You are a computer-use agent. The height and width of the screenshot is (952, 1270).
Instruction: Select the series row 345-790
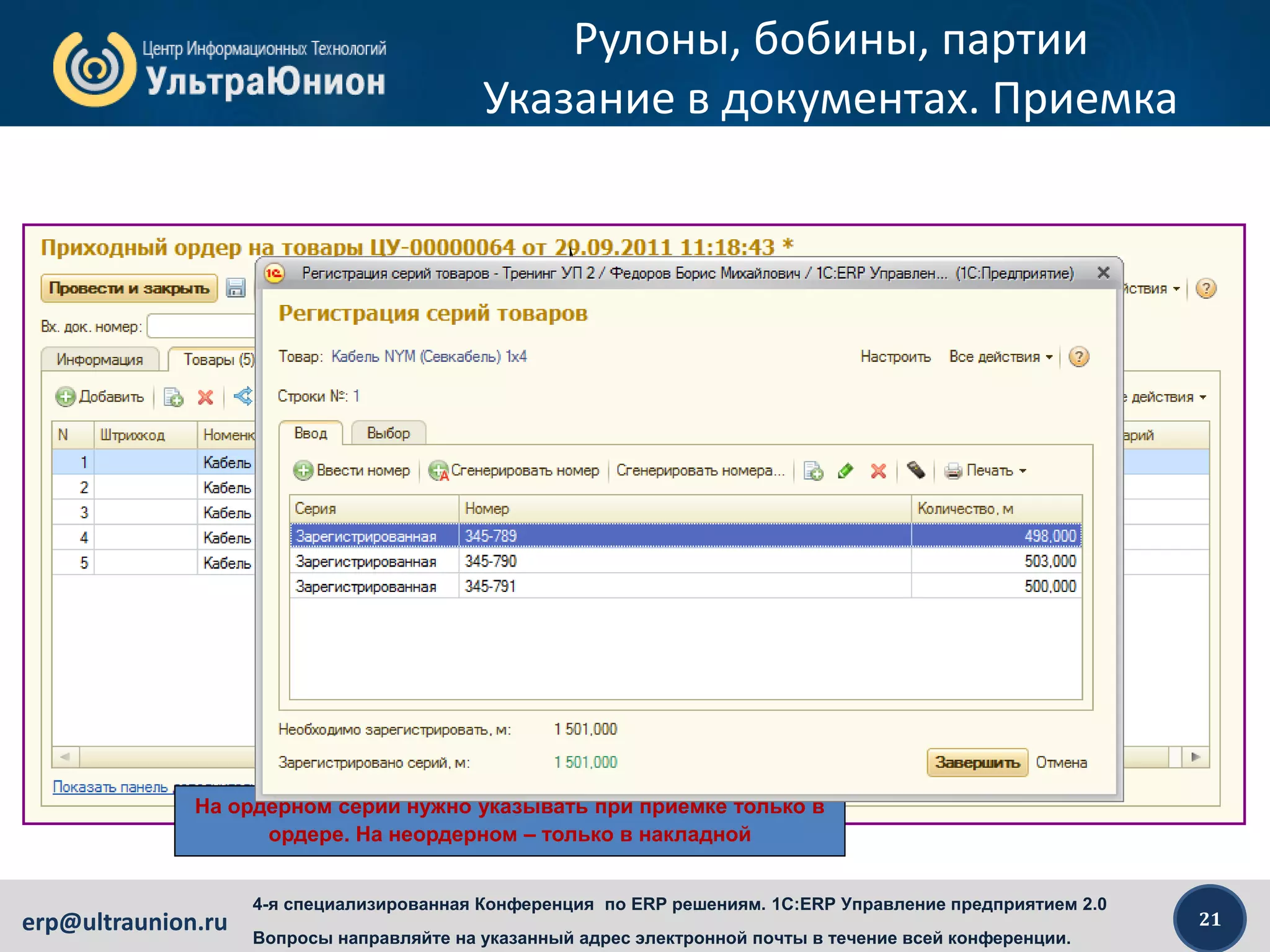[685, 561]
